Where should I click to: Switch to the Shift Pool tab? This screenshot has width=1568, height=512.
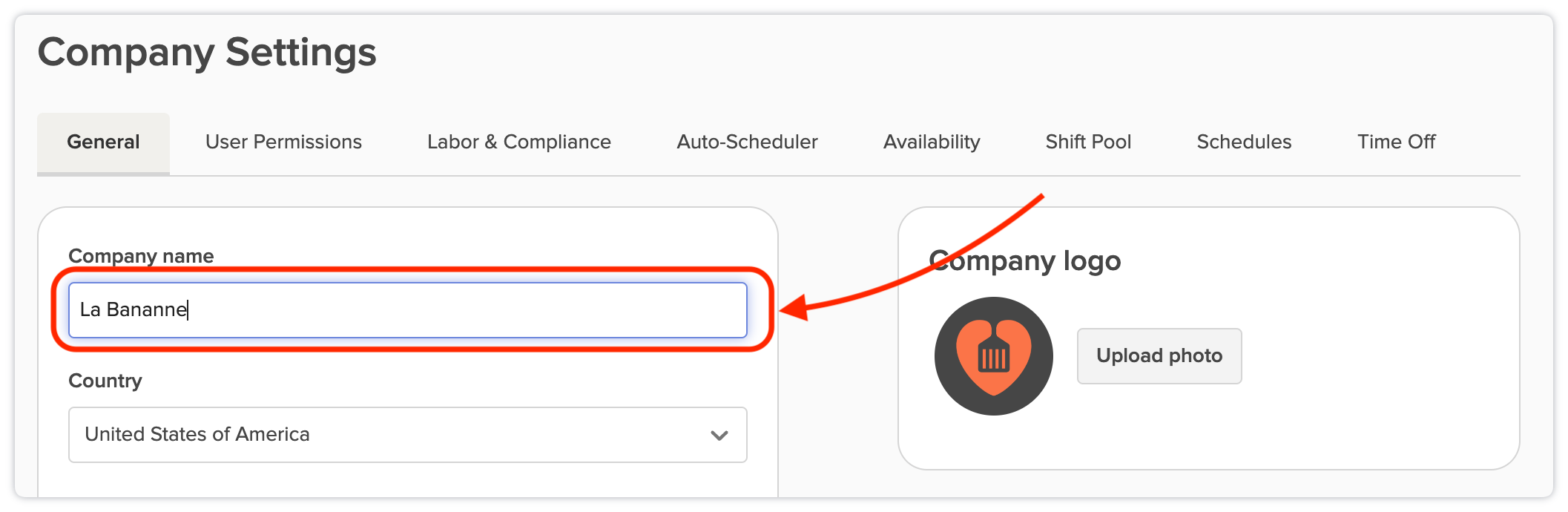1088,142
